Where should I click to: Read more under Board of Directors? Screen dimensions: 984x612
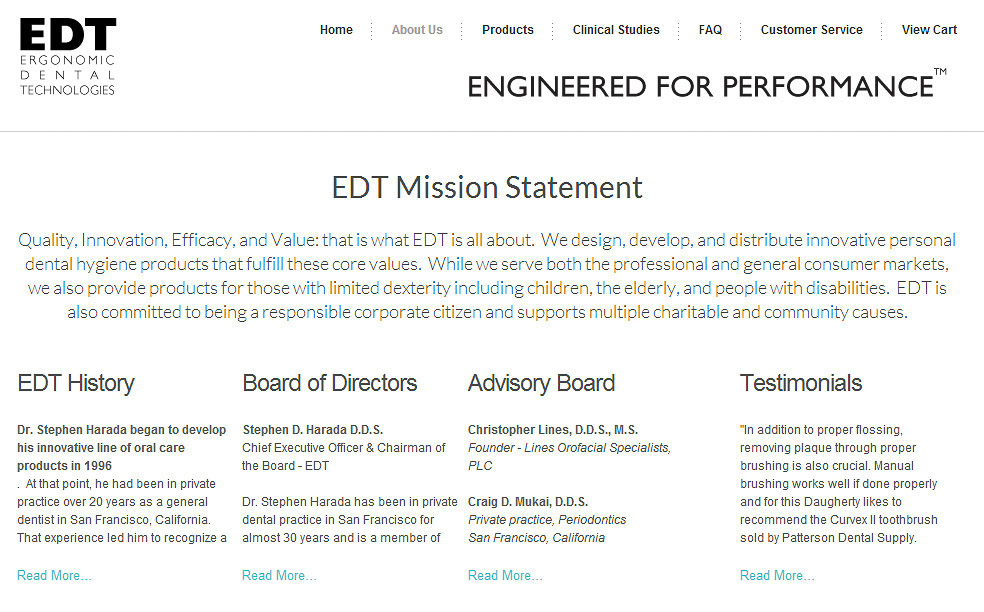point(279,575)
